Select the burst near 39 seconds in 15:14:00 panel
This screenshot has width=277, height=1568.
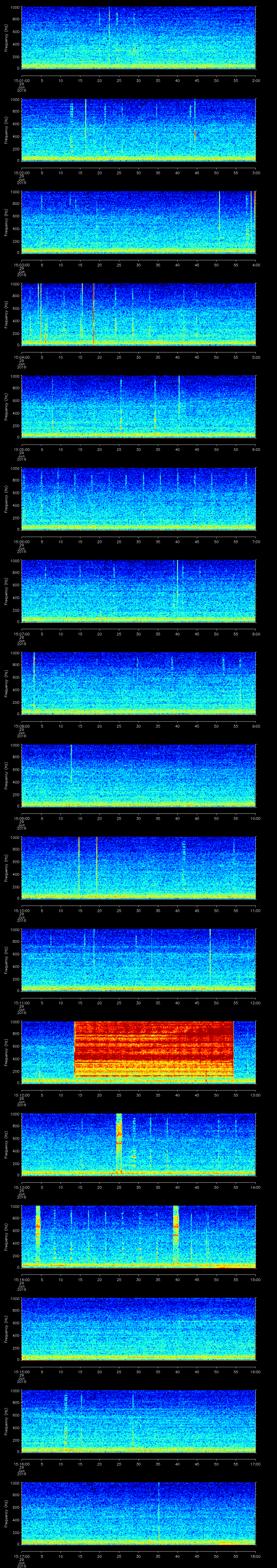point(176,1235)
